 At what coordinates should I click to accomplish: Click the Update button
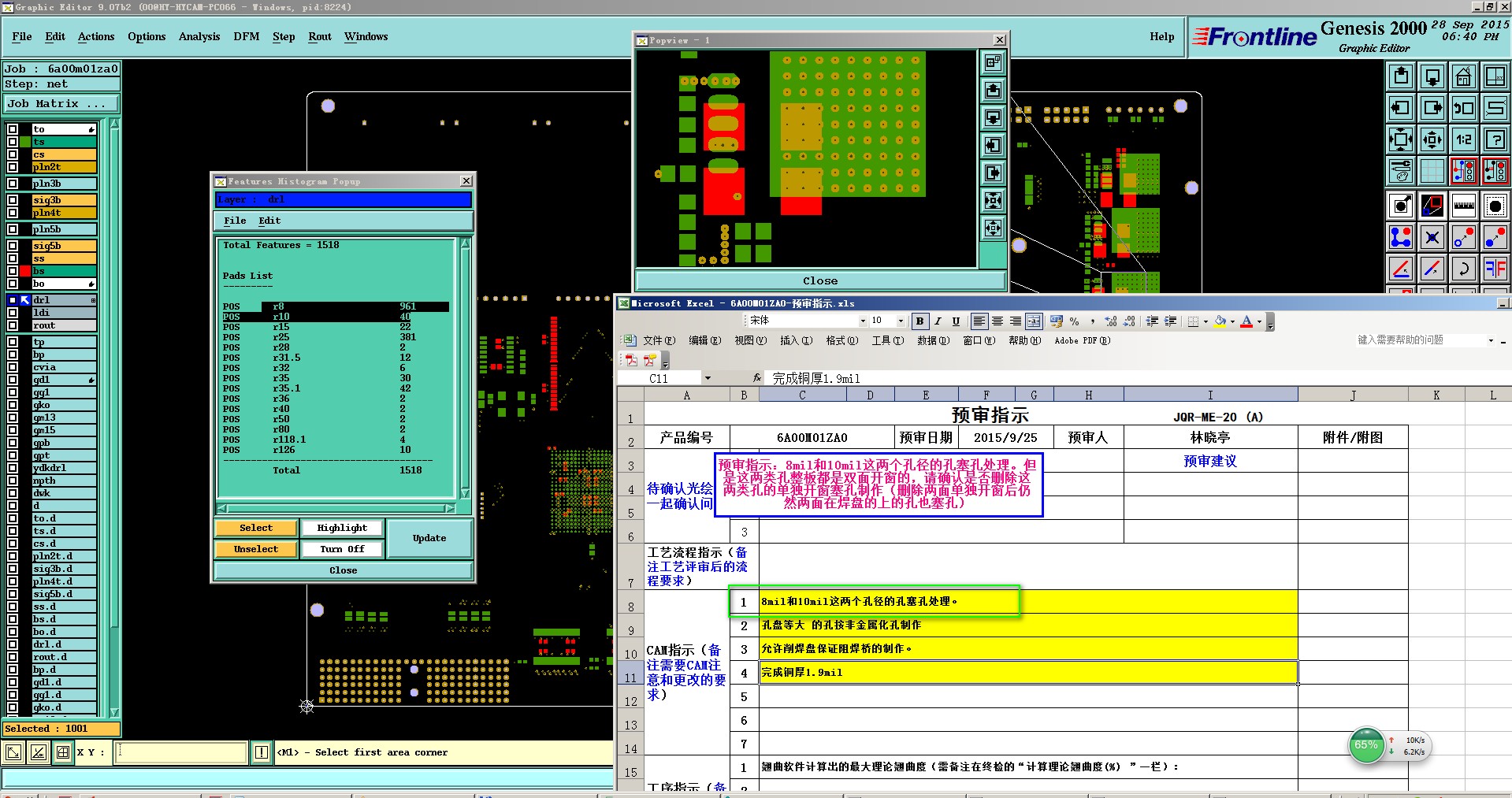click(429, 539)
